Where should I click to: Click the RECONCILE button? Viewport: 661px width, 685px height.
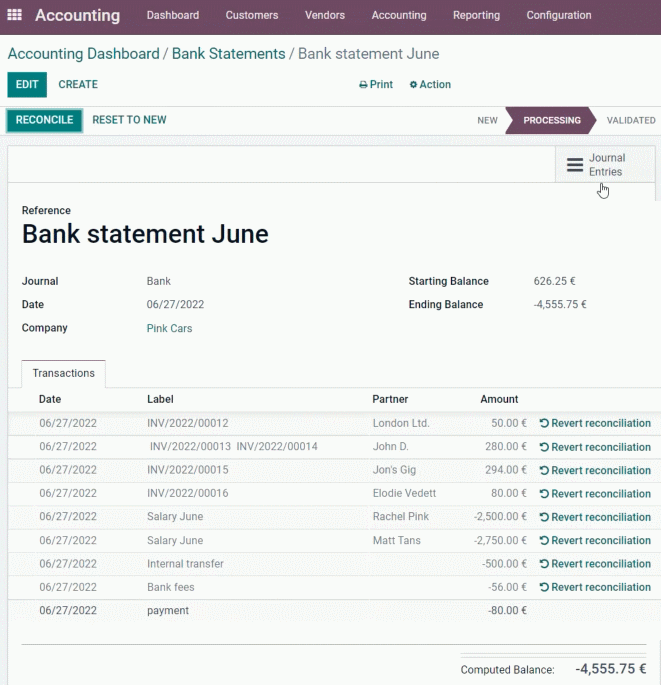coord(45,120)
